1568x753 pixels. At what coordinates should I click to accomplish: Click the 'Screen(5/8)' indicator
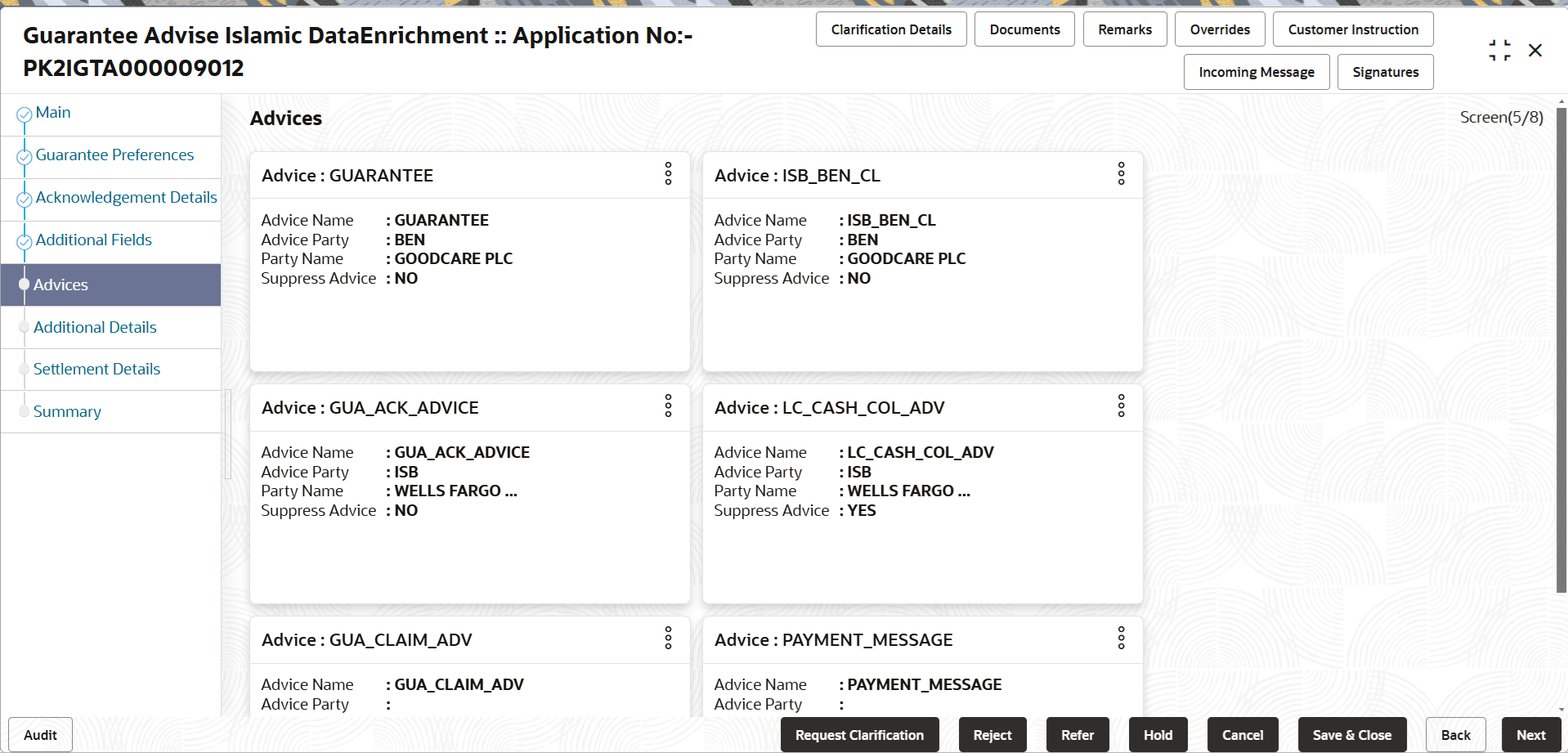[x=1502, y=118]
